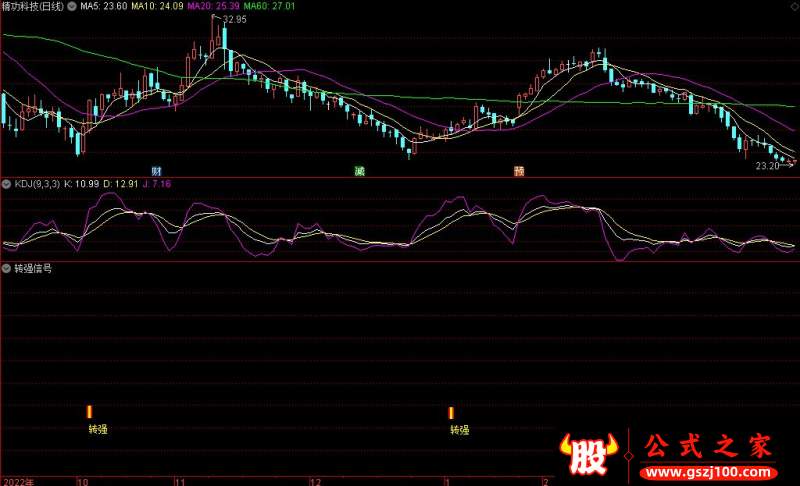Click the 23.20 low price label
This screenshot has height=486, width=800.
[768, 166]
